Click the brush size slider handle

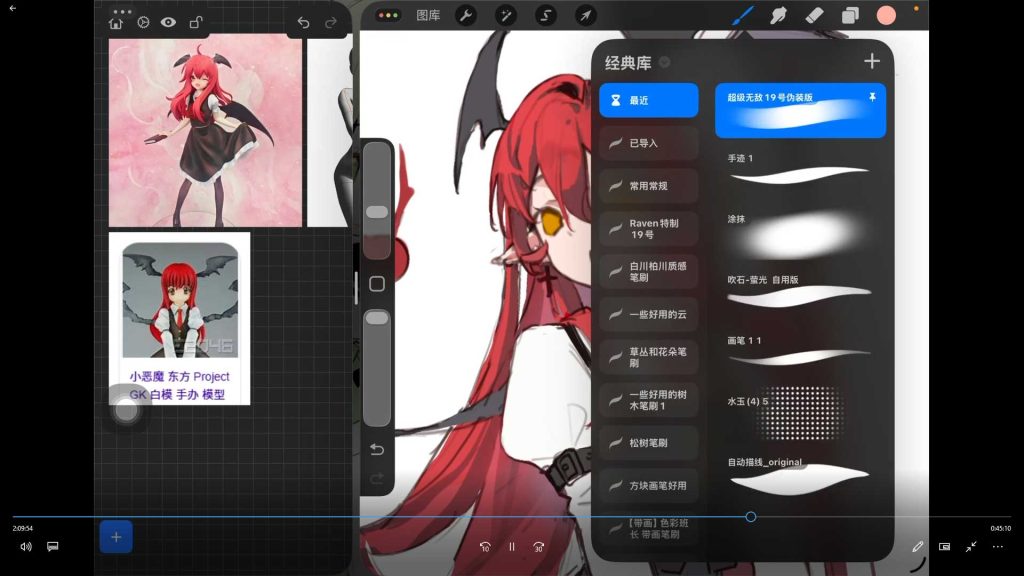(x=377, y=212)
